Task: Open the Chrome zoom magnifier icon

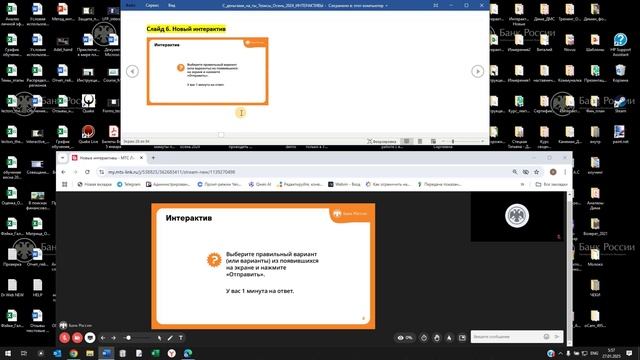Action: (515, 172)
